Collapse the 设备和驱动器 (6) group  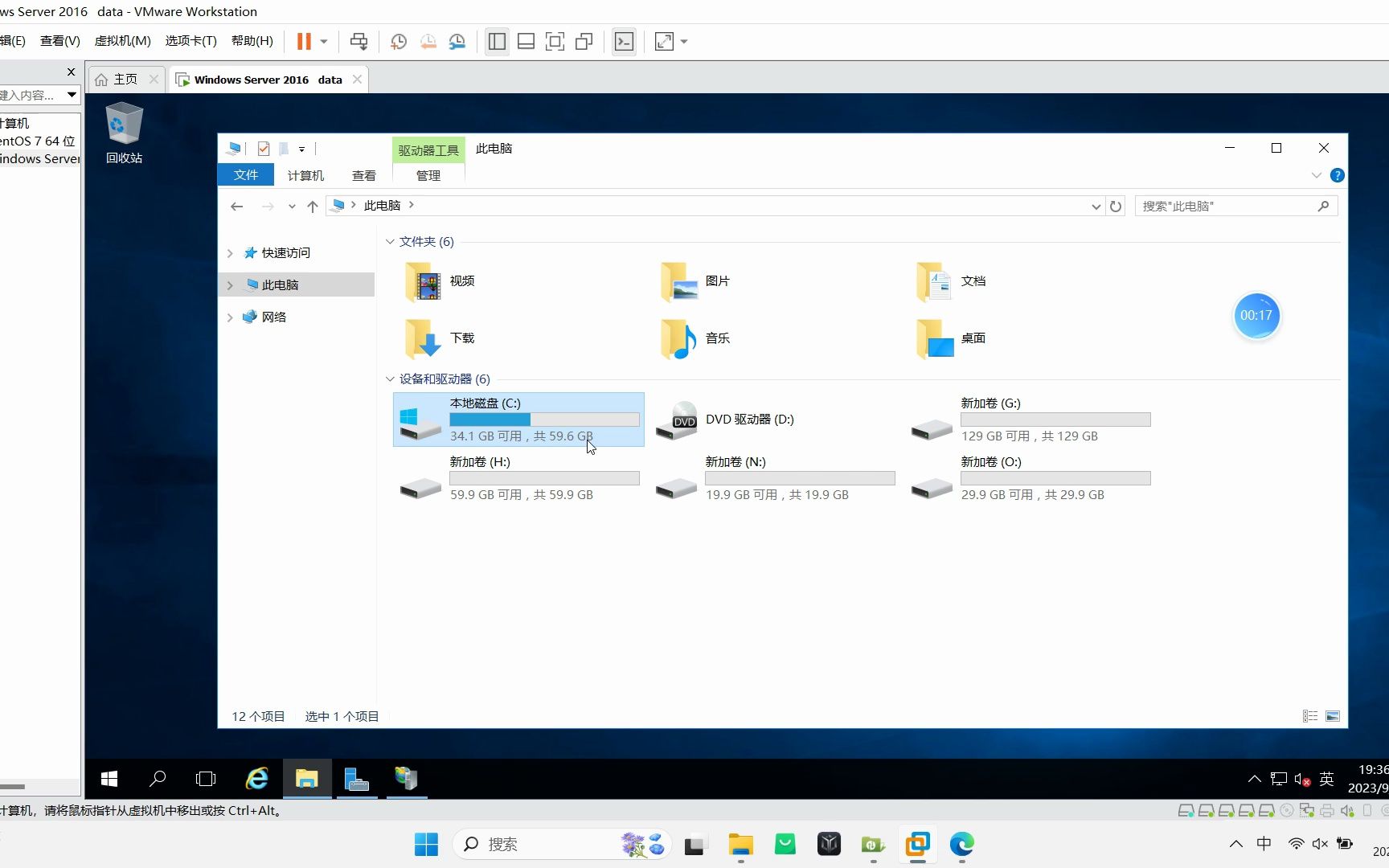pyautogui.click(x=390, y=379)
